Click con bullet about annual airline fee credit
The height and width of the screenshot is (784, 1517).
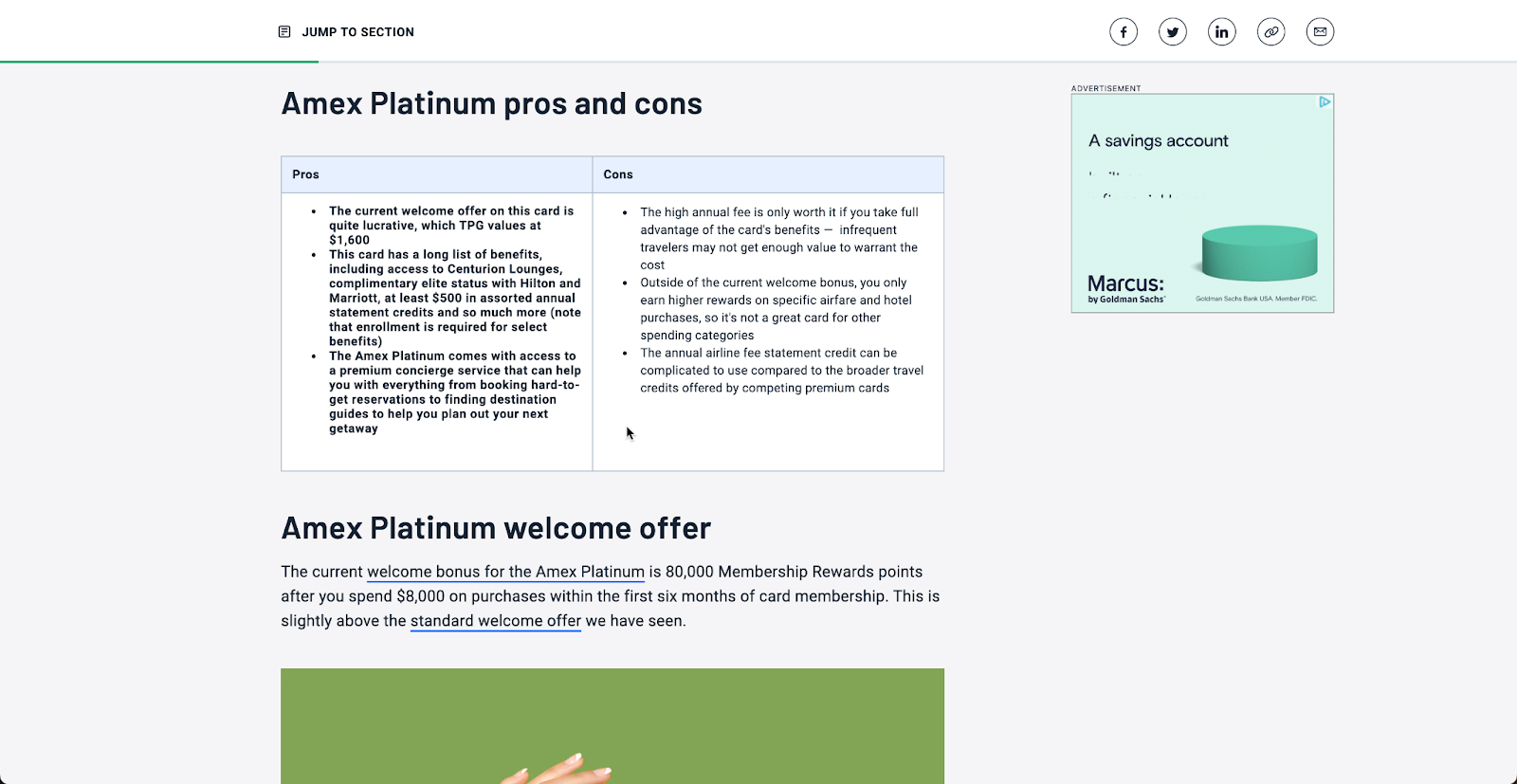point(781,371)
